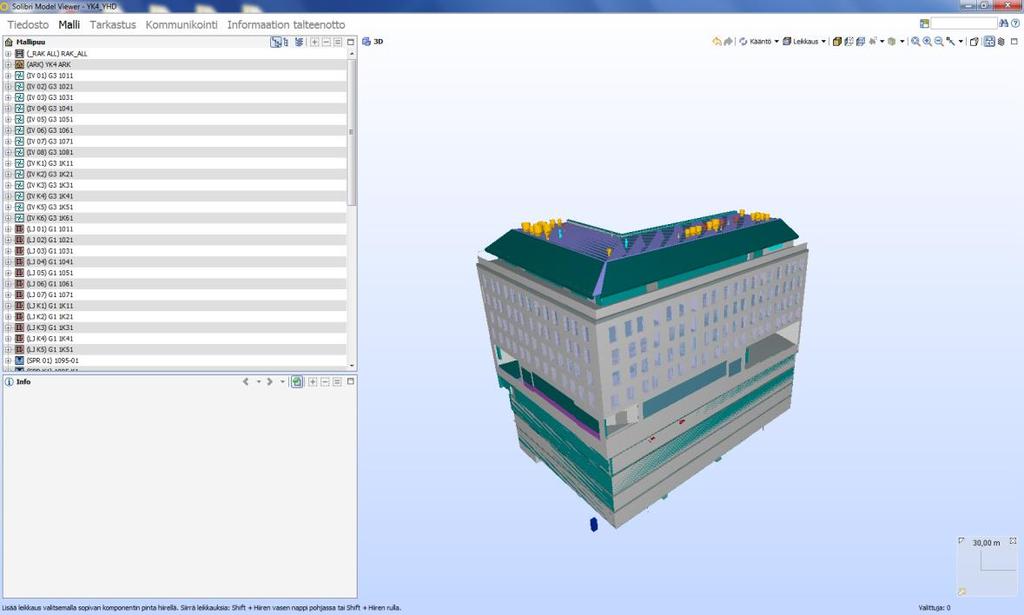Toggle the green Info sync icon
Screen dimensions: 1024x615
(297, 381)
